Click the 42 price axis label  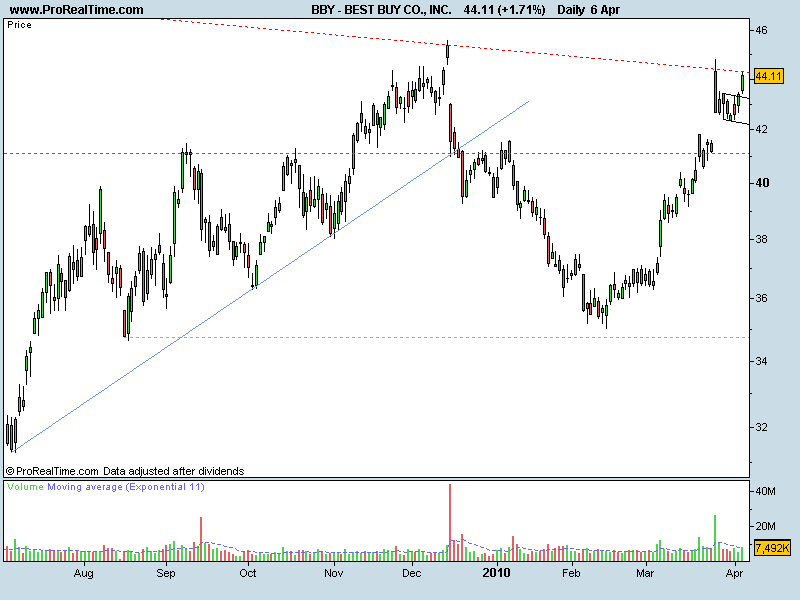tap(761, 129)
